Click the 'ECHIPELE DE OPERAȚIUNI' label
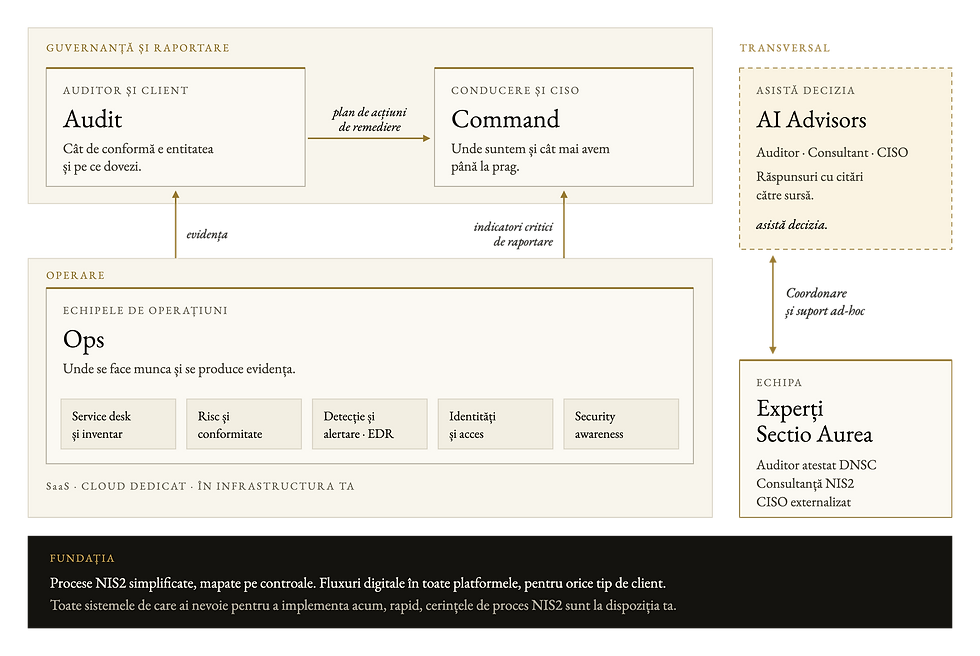Image resolution: width=980 pixels, height=656 pixels. (x=145, y=311)
